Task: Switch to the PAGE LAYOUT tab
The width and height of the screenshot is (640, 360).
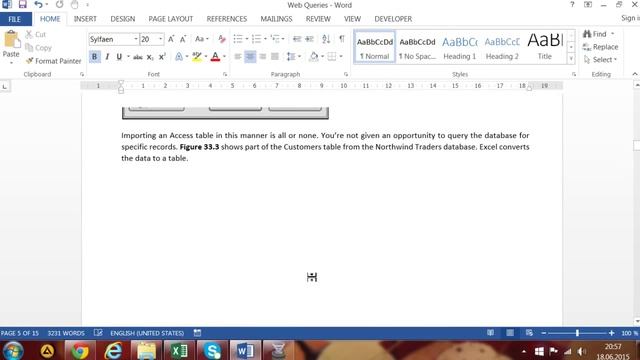Action: point(171,19)
